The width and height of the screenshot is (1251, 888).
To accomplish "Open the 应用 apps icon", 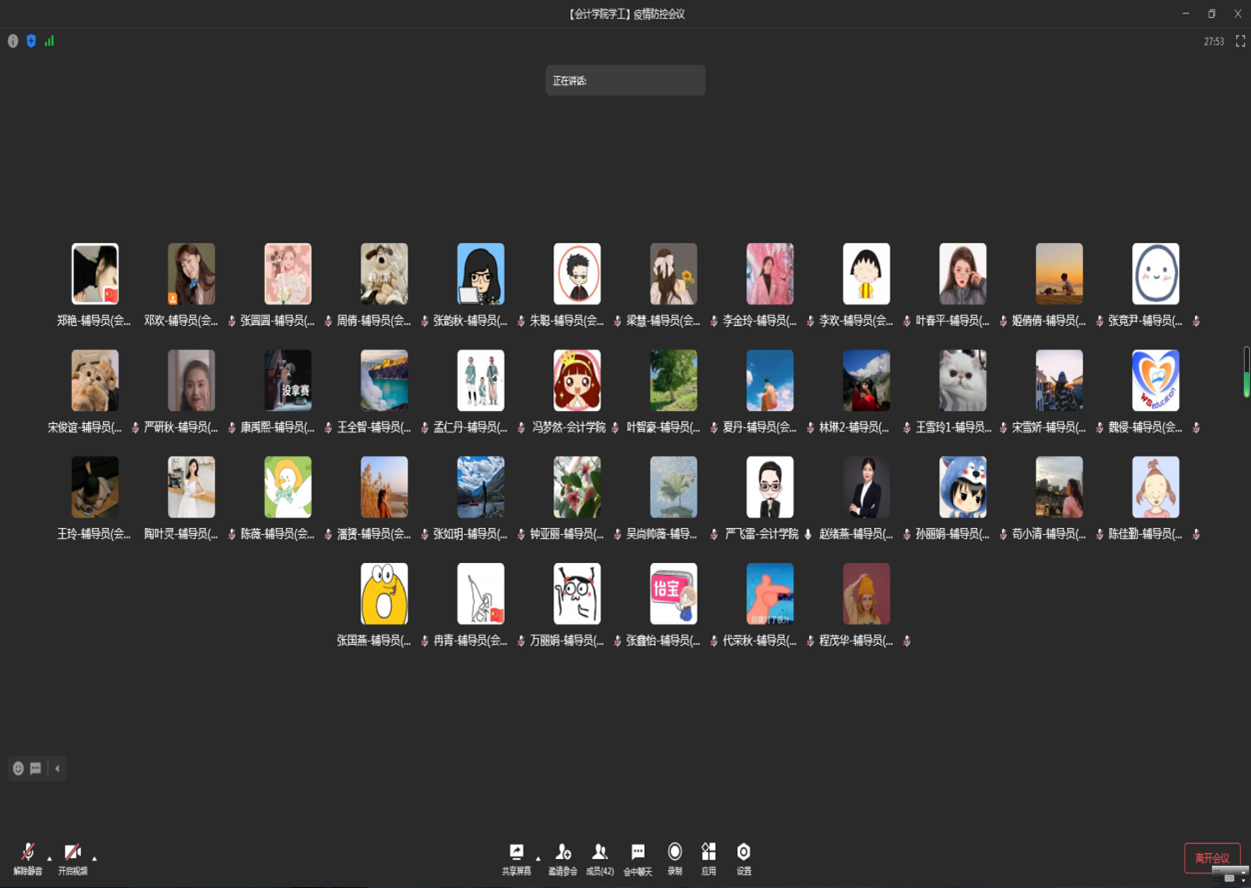I will click(x=708, y=853).
